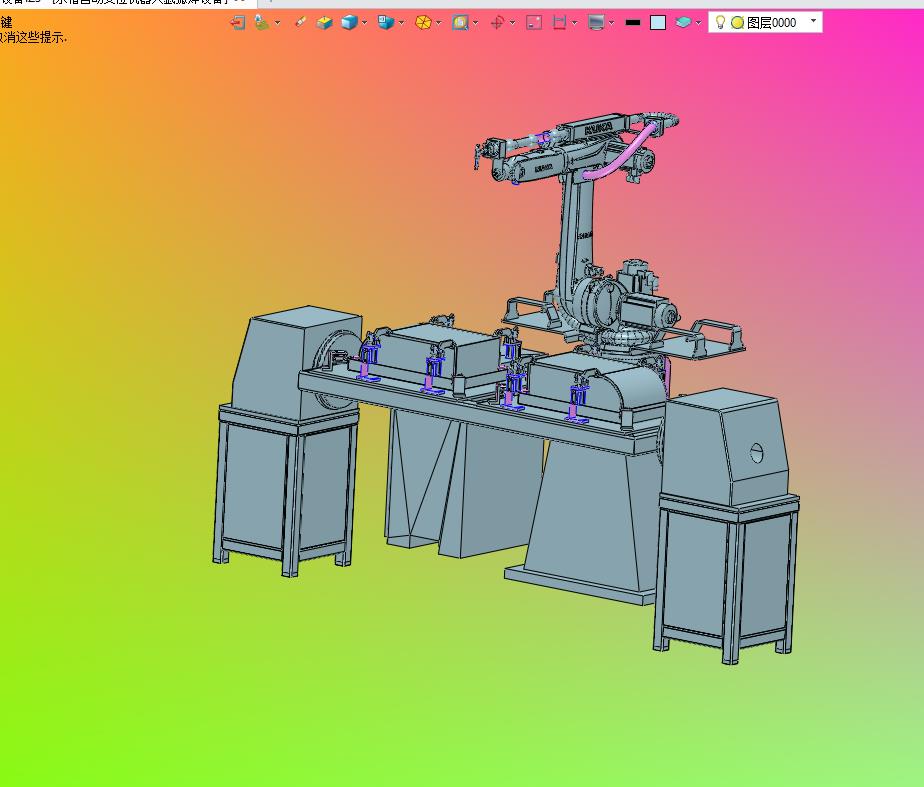
Task: Select the blue shaded cube display icon
Action: [349, 22]
